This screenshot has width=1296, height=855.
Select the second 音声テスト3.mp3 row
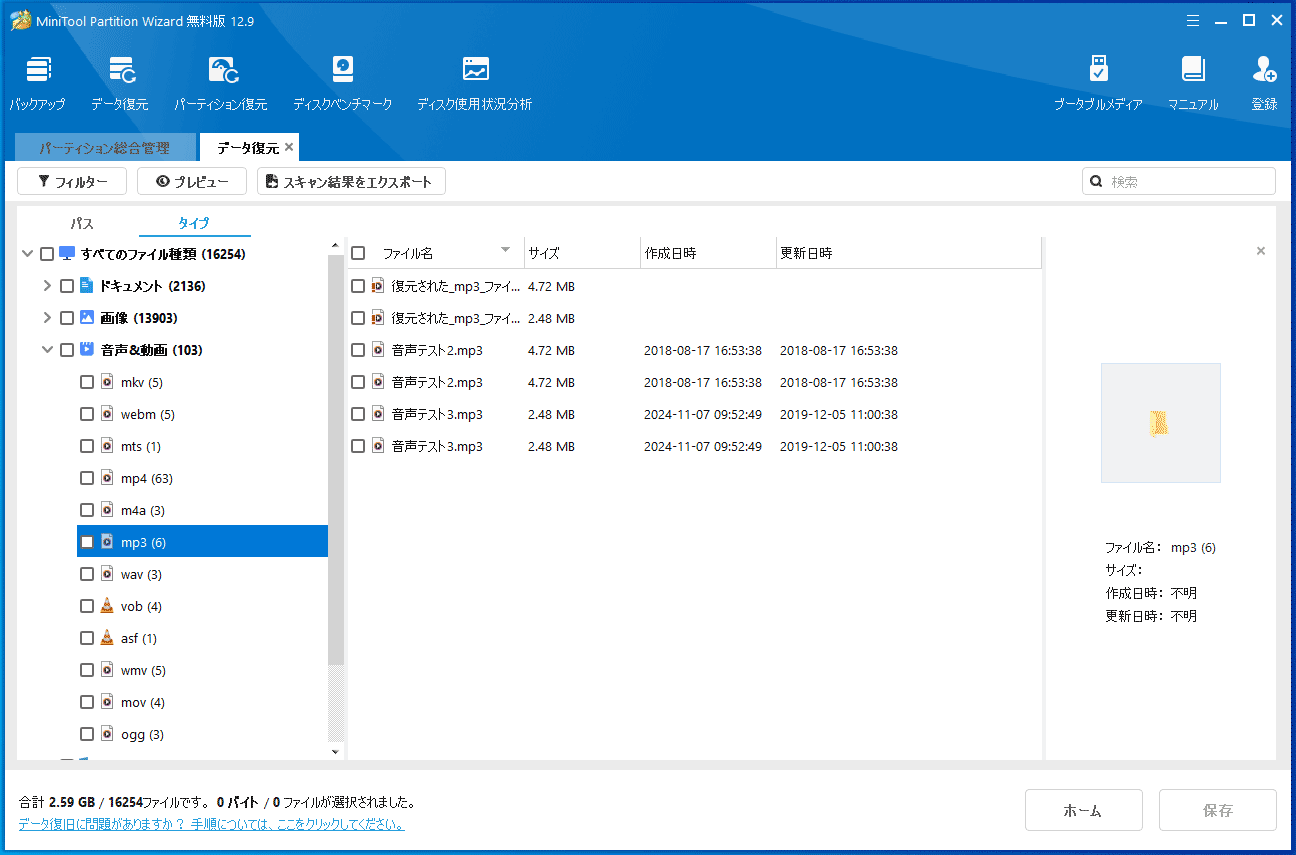tap(694, 446)
